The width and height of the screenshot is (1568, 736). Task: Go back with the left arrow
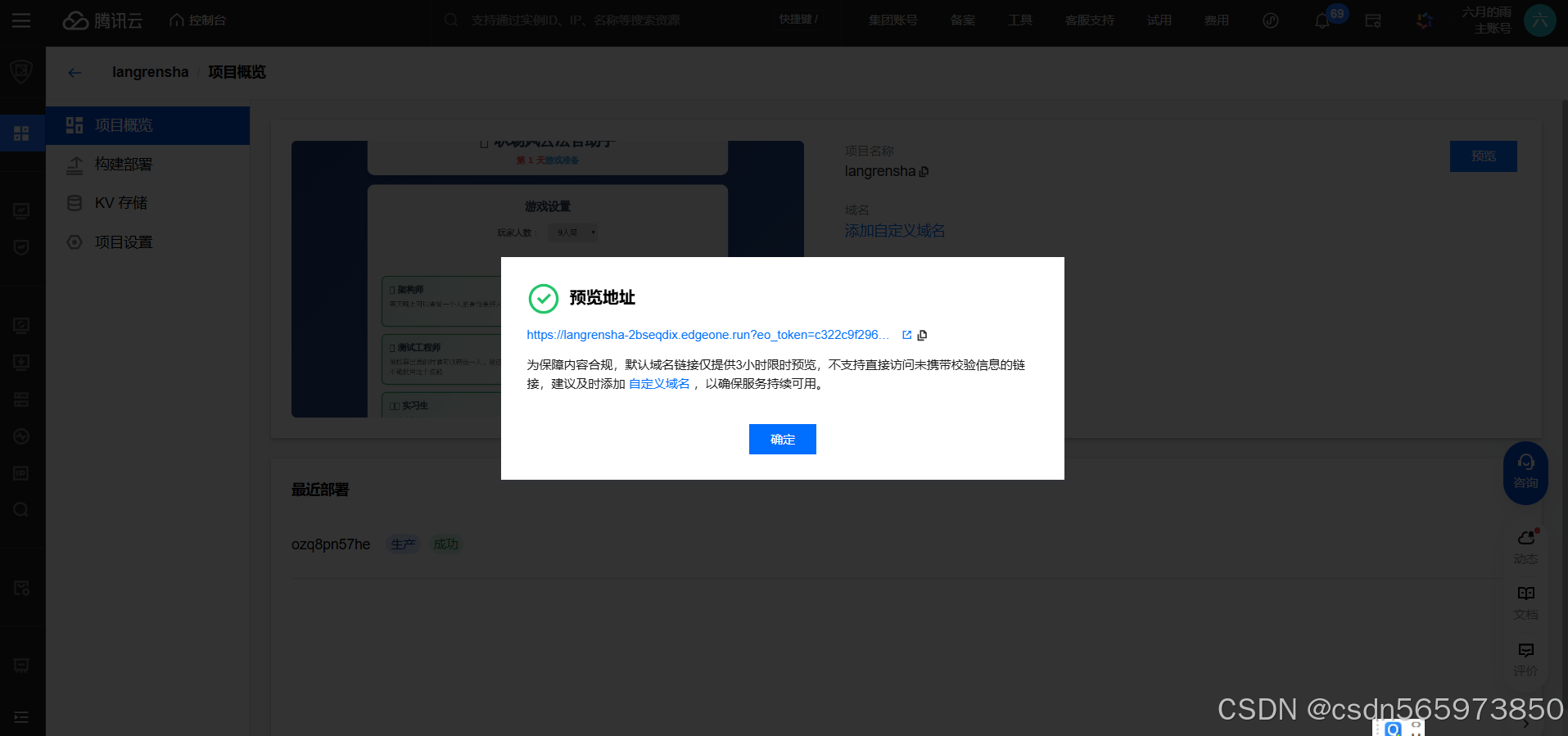tap(75, 73)
